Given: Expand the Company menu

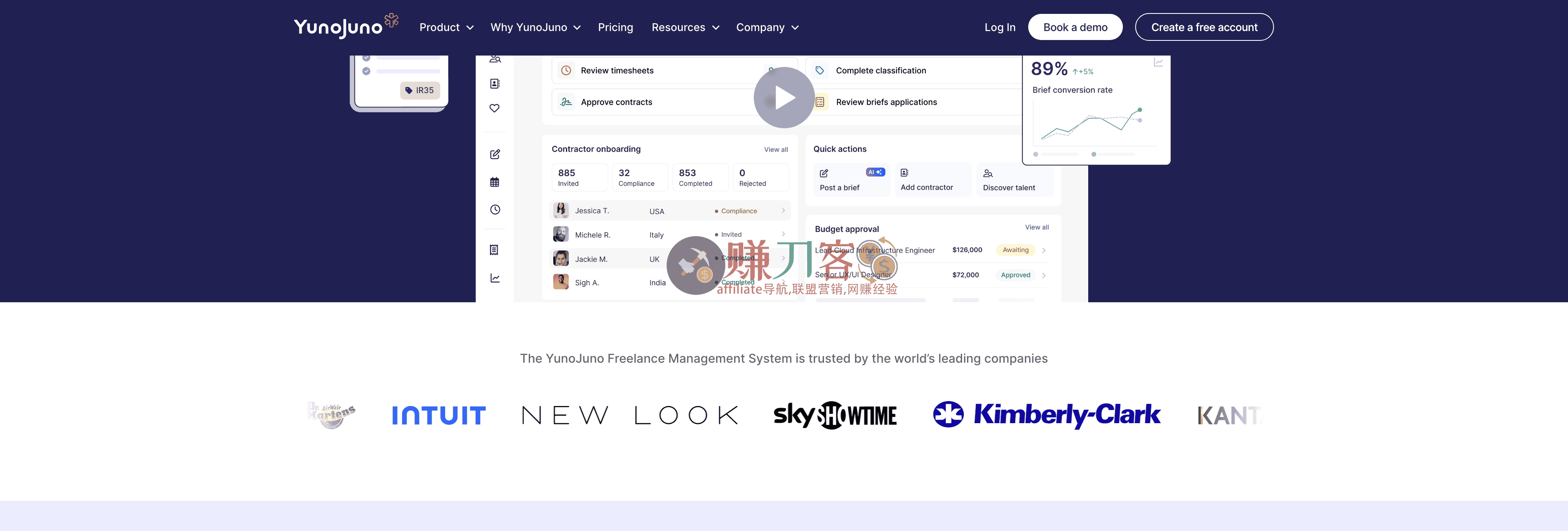Looking at the screenshot, I should click(767, 27).
